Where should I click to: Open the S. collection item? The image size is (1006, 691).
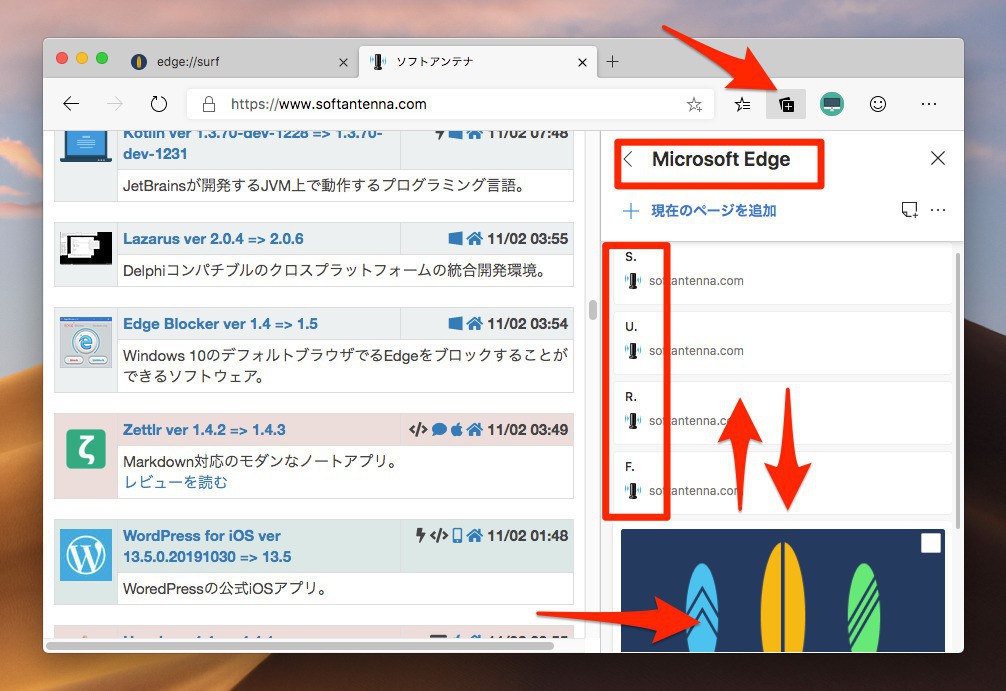point(782,273)
